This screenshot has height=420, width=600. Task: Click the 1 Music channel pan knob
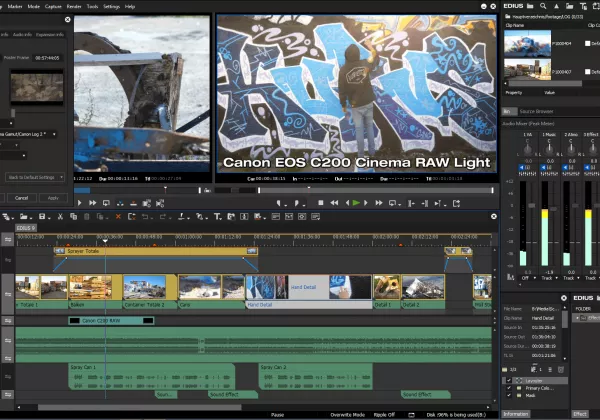coord(549,148)
